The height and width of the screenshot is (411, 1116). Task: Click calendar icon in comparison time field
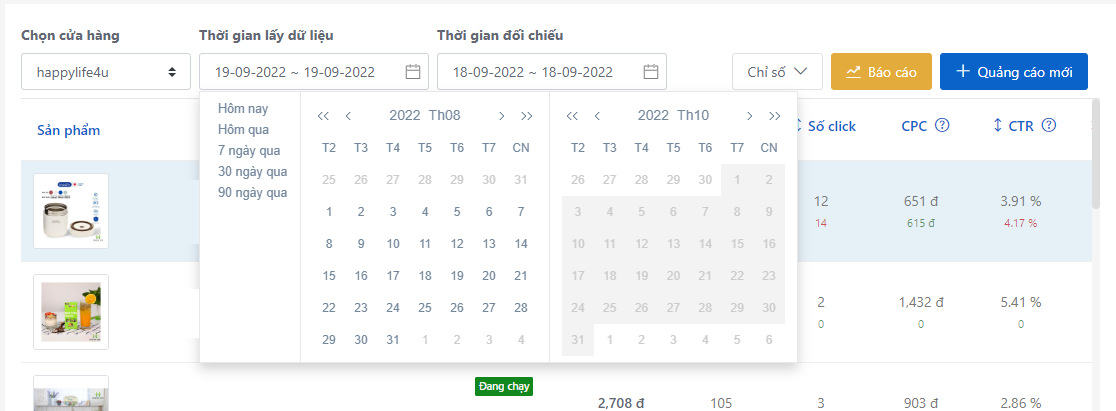click(651, 72)
